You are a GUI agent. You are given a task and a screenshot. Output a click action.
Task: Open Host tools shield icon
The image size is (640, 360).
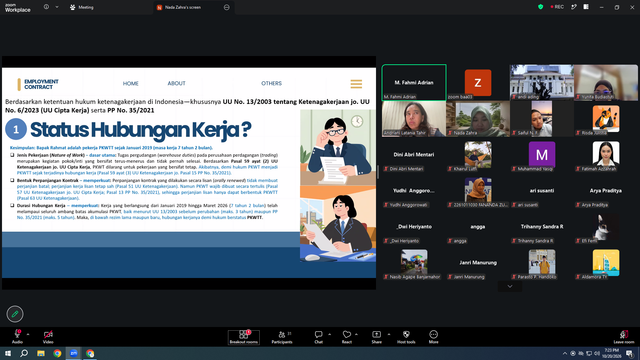tap(406, 334)
